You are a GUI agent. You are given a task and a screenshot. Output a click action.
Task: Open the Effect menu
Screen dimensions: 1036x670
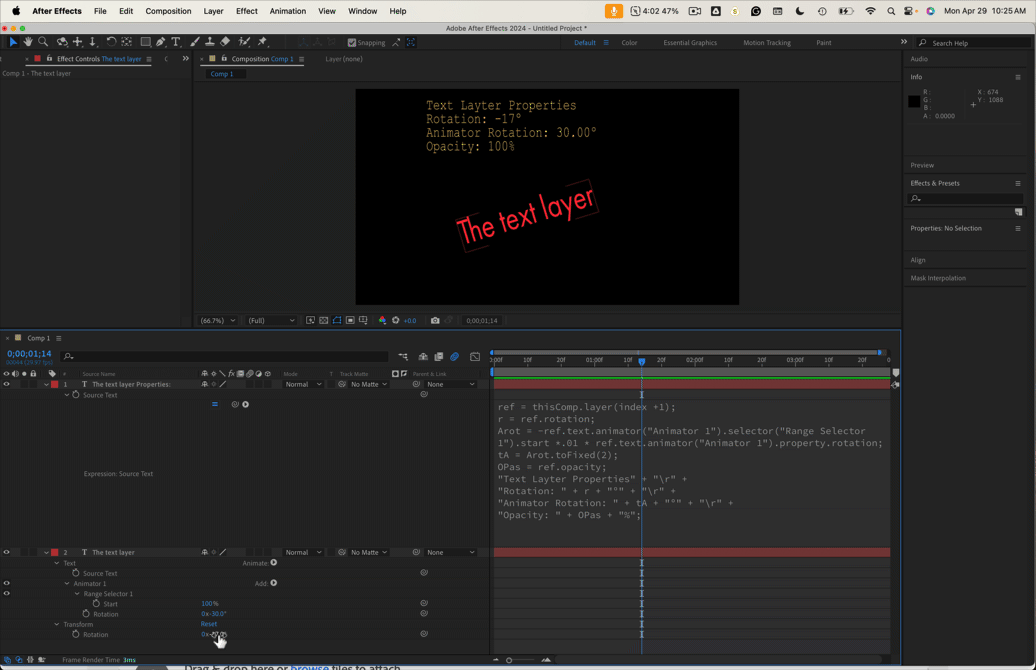(246, 11)
